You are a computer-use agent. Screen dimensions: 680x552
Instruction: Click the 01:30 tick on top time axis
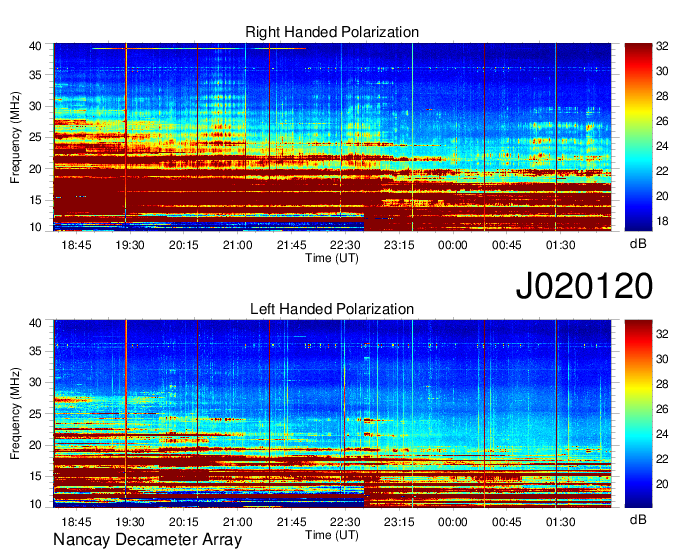pyautogui.click(x=560, y=245)
